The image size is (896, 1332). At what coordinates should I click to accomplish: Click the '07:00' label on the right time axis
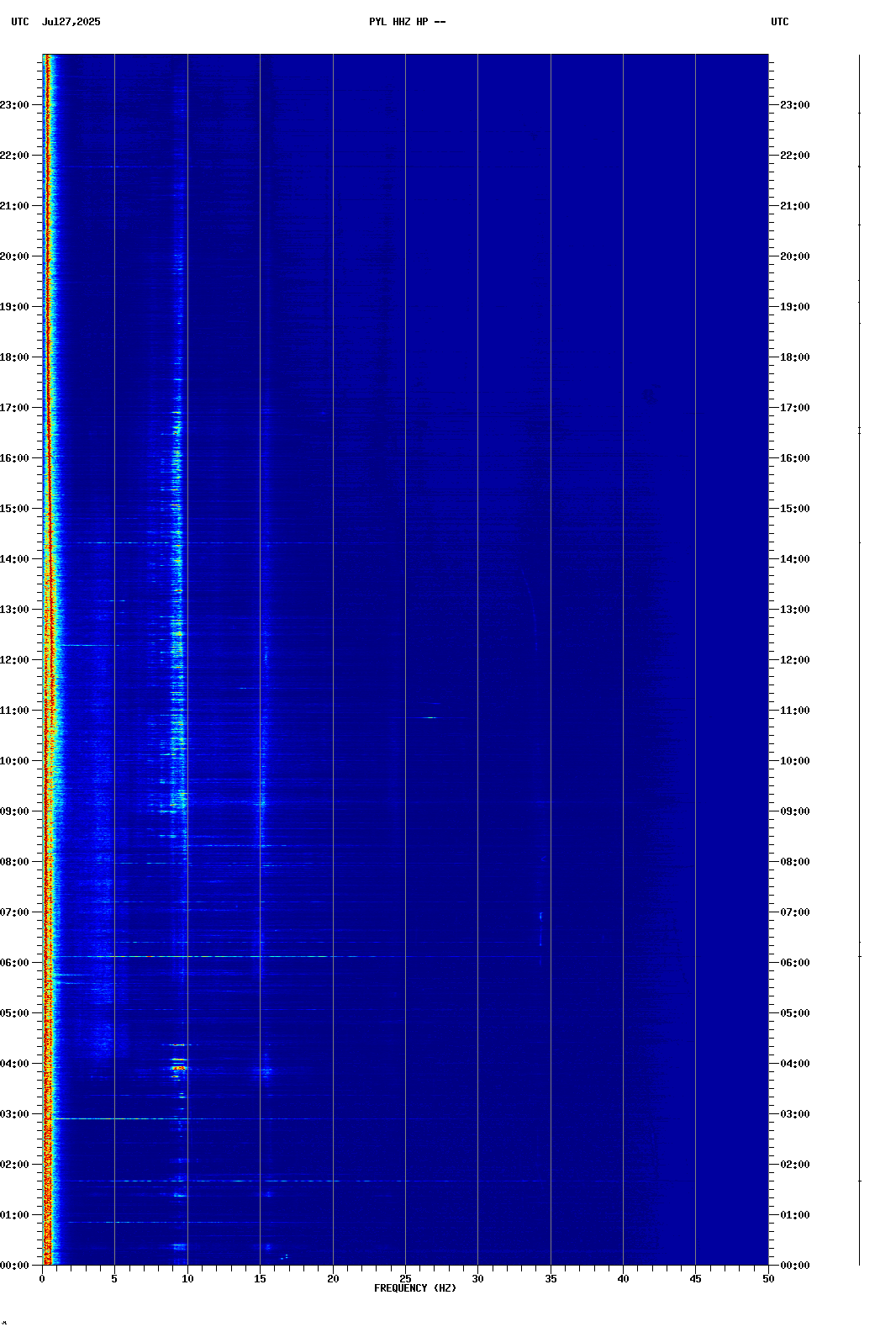[x=795, y=912]
